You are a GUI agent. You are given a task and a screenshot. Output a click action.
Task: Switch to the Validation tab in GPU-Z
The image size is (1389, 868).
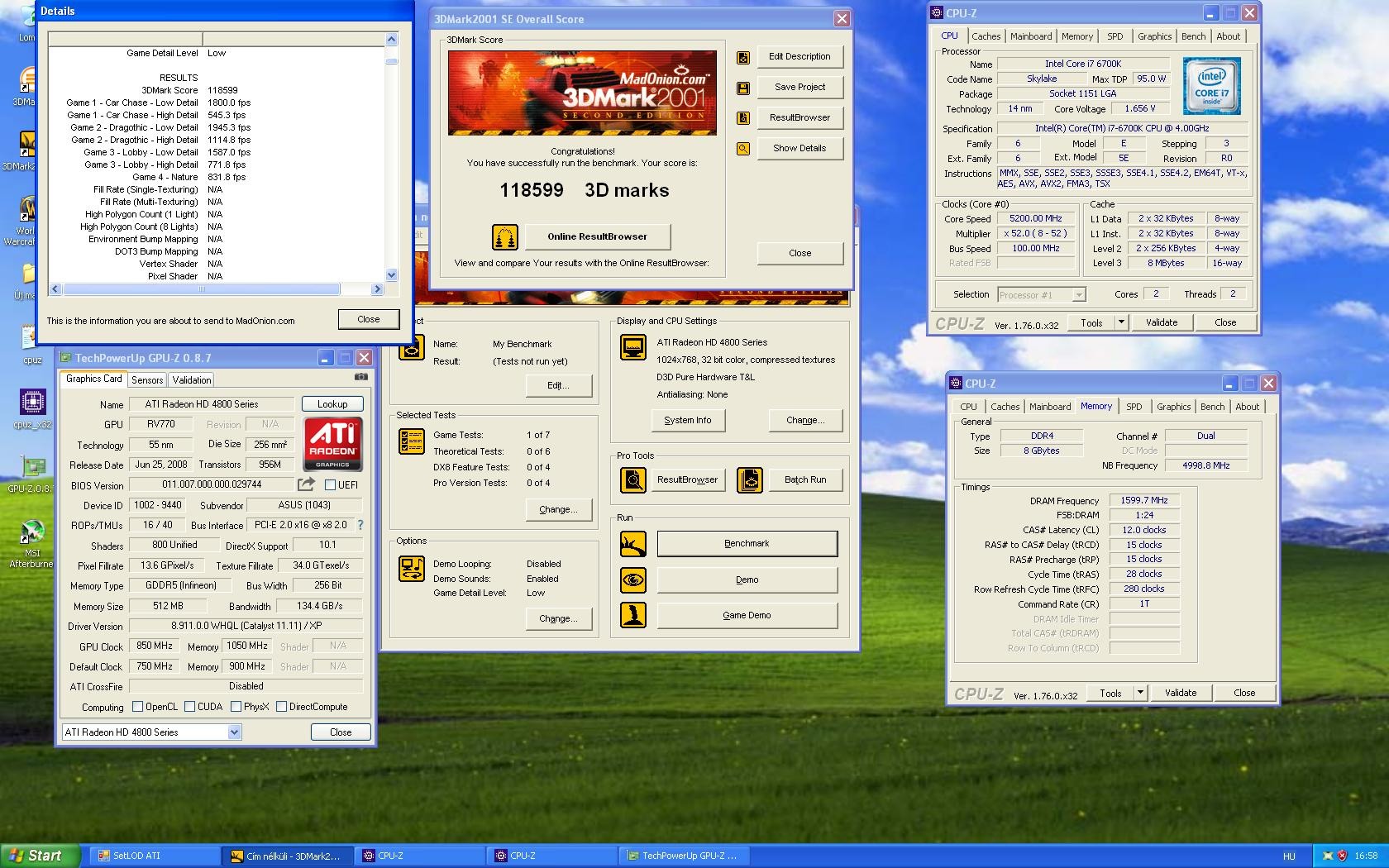pos(192,380)
